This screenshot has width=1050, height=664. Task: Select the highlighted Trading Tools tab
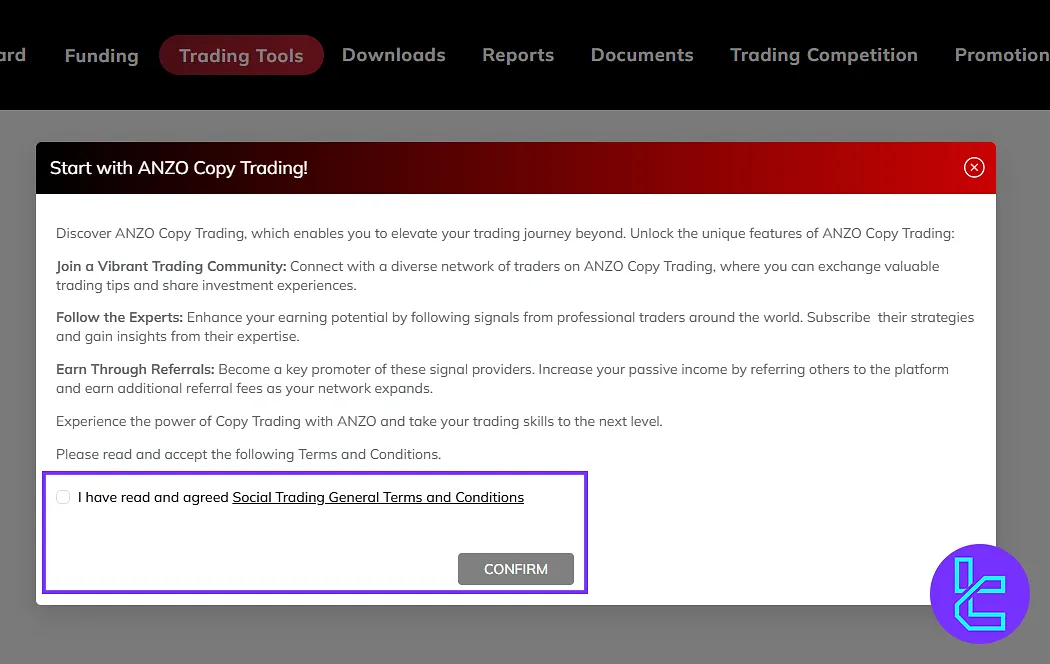coord(241,56)
